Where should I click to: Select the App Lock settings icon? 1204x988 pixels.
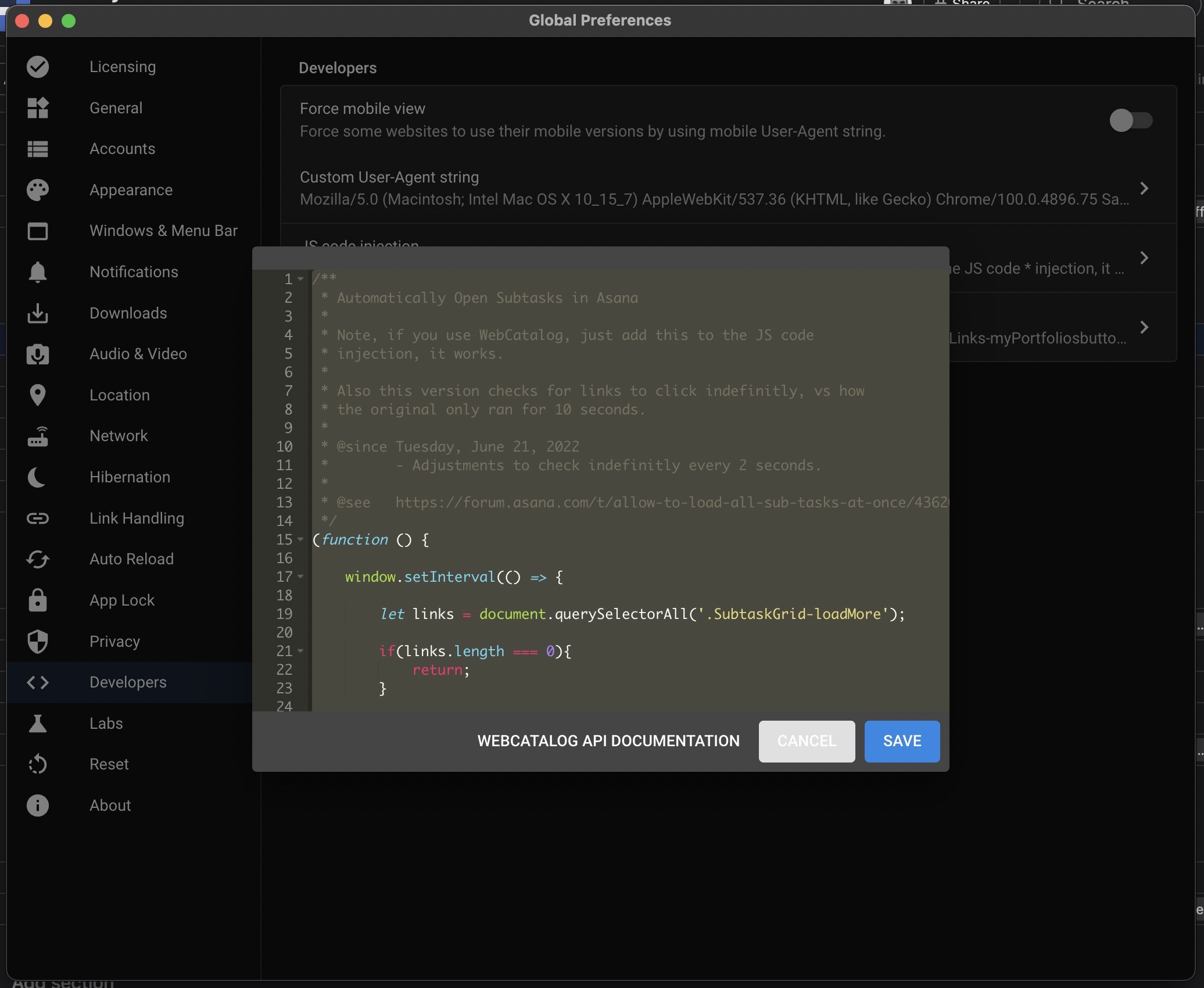(37, 600)
